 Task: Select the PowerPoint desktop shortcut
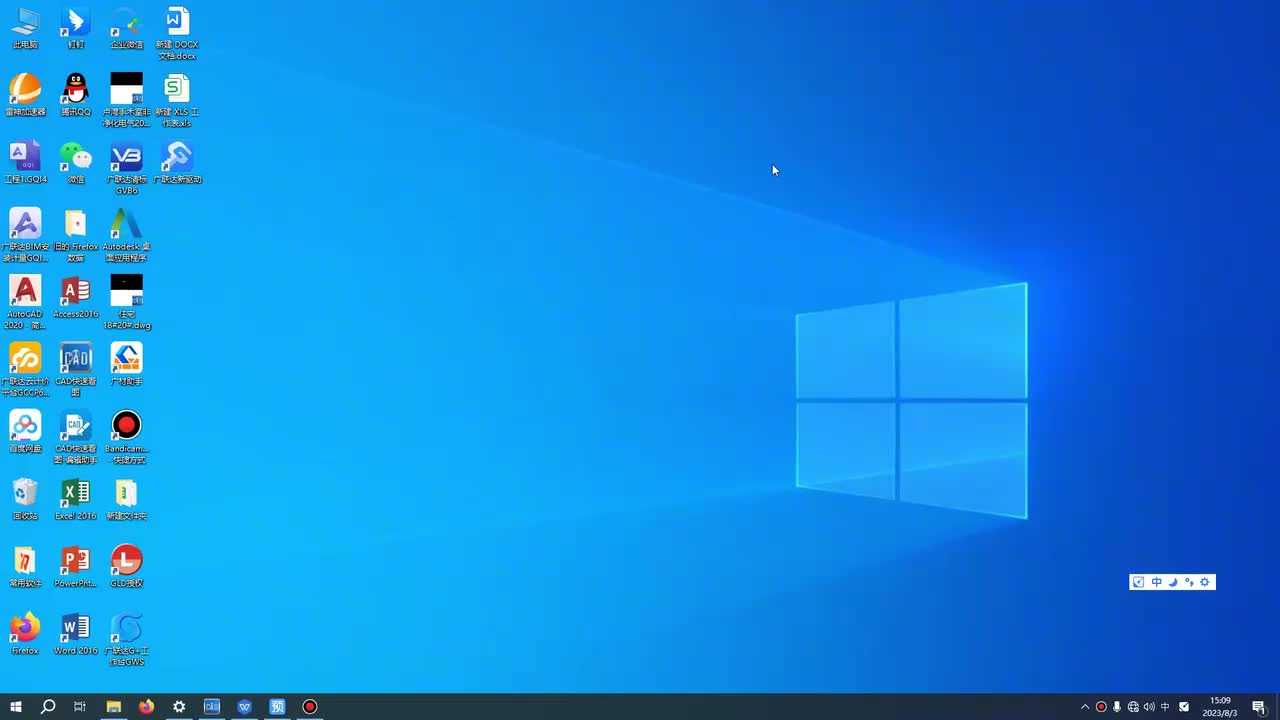(76, 566)
